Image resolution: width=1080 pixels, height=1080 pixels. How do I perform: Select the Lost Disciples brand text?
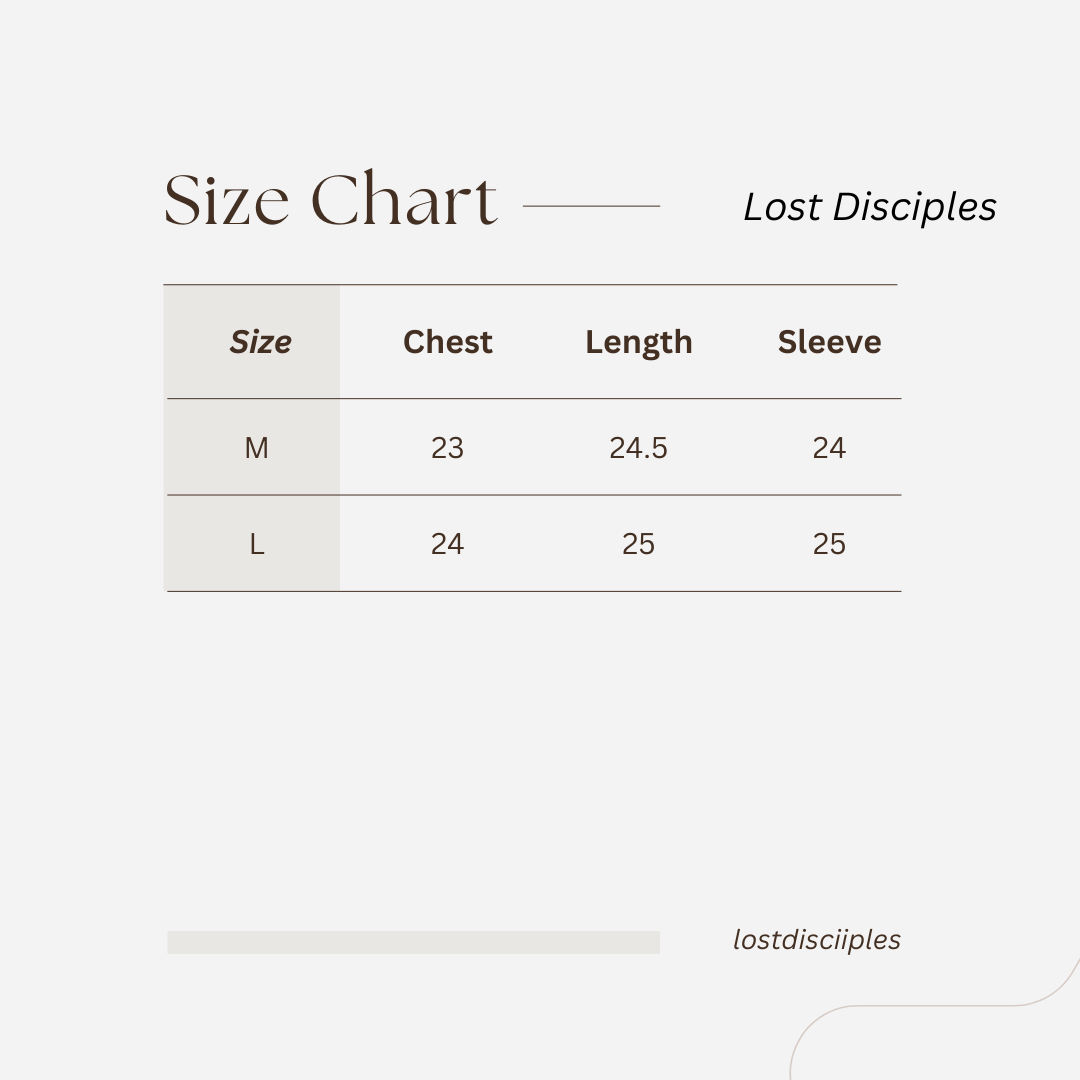[x=870, y=207]
